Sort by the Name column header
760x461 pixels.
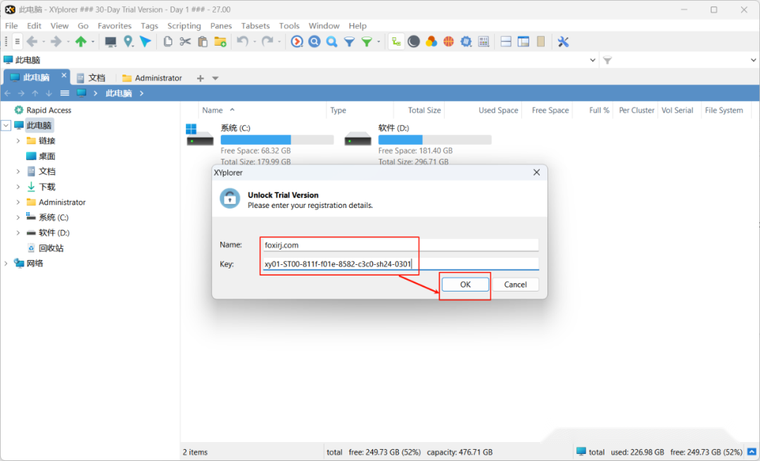212,110
